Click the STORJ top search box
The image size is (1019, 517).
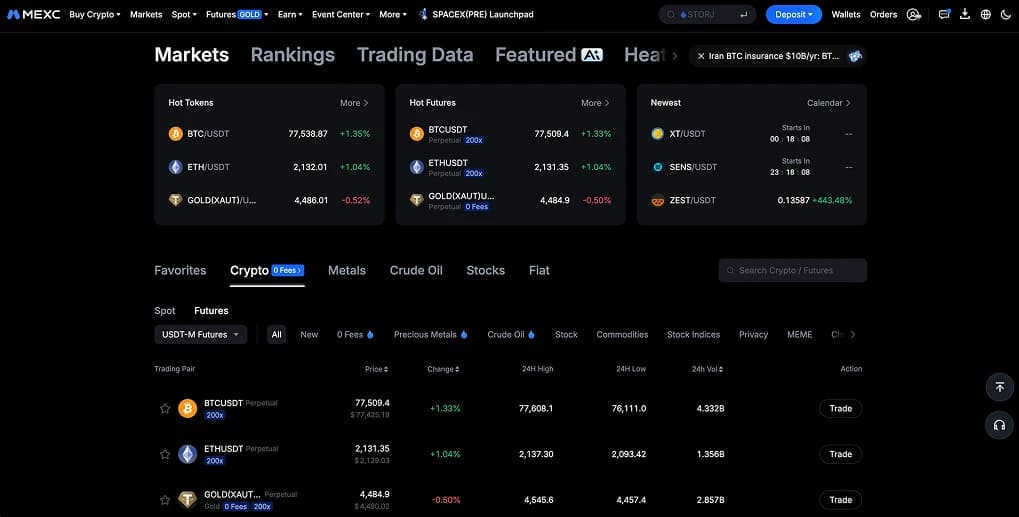coord(707,14)
